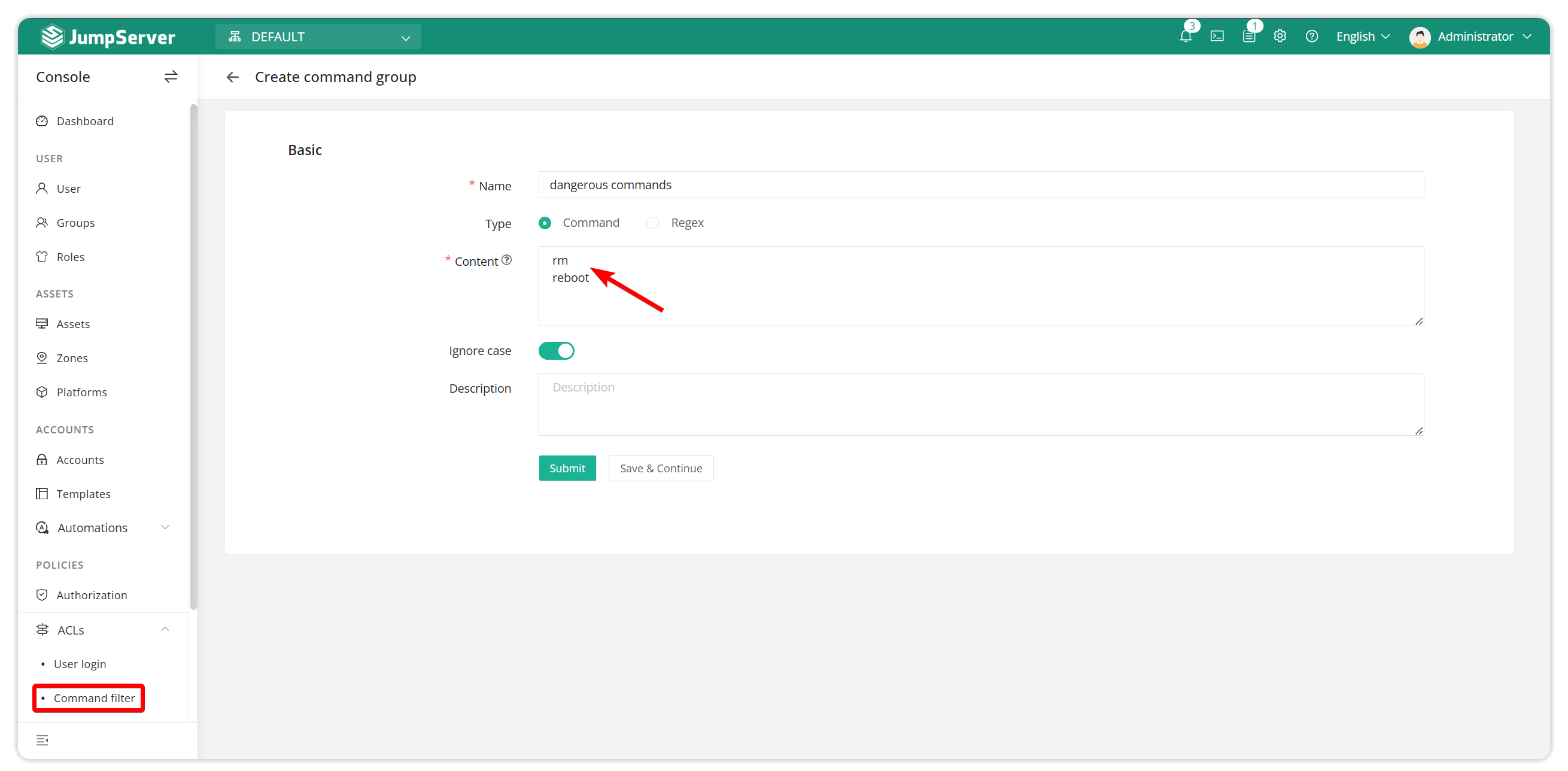
Task: Click the Administrator avatar
Action: pos(1420,37)
